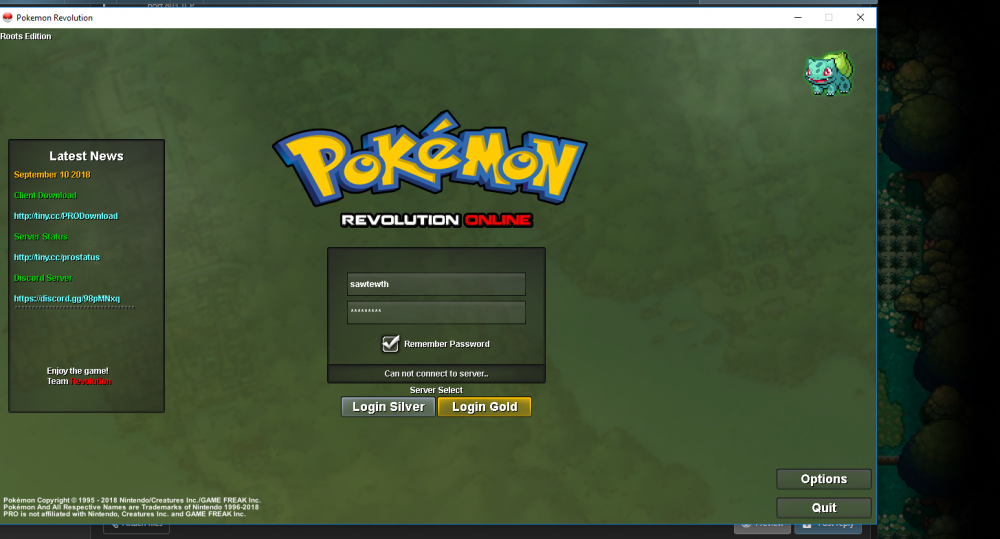This screenshot has height=539, width=1000.
Task: Click the Pokeball app icon in title bar
Action: pos(8,18)
